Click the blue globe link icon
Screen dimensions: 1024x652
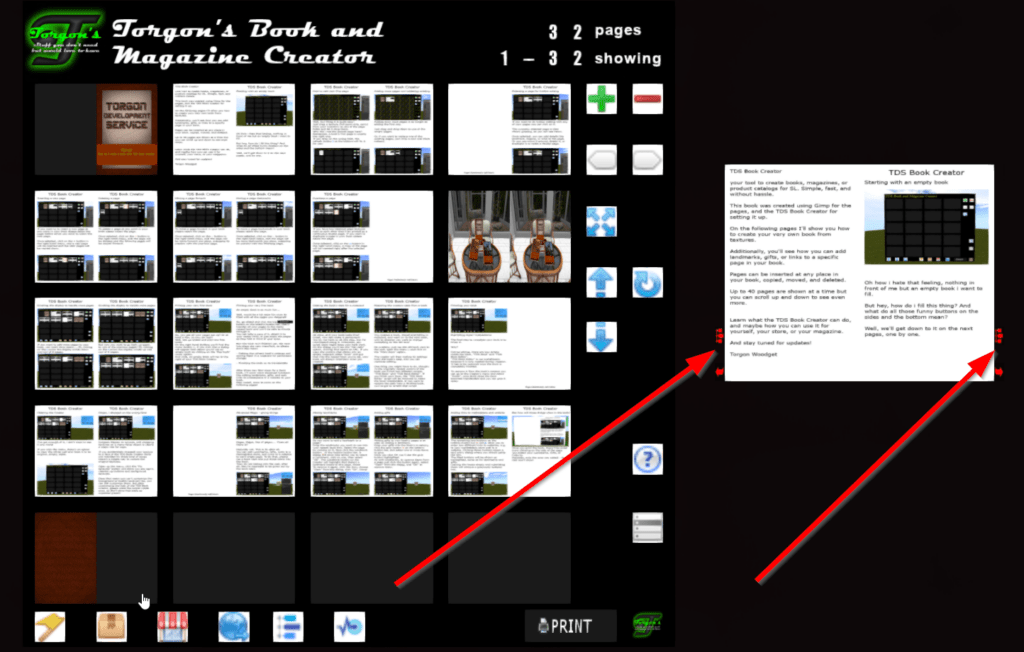tap(234, 627)
